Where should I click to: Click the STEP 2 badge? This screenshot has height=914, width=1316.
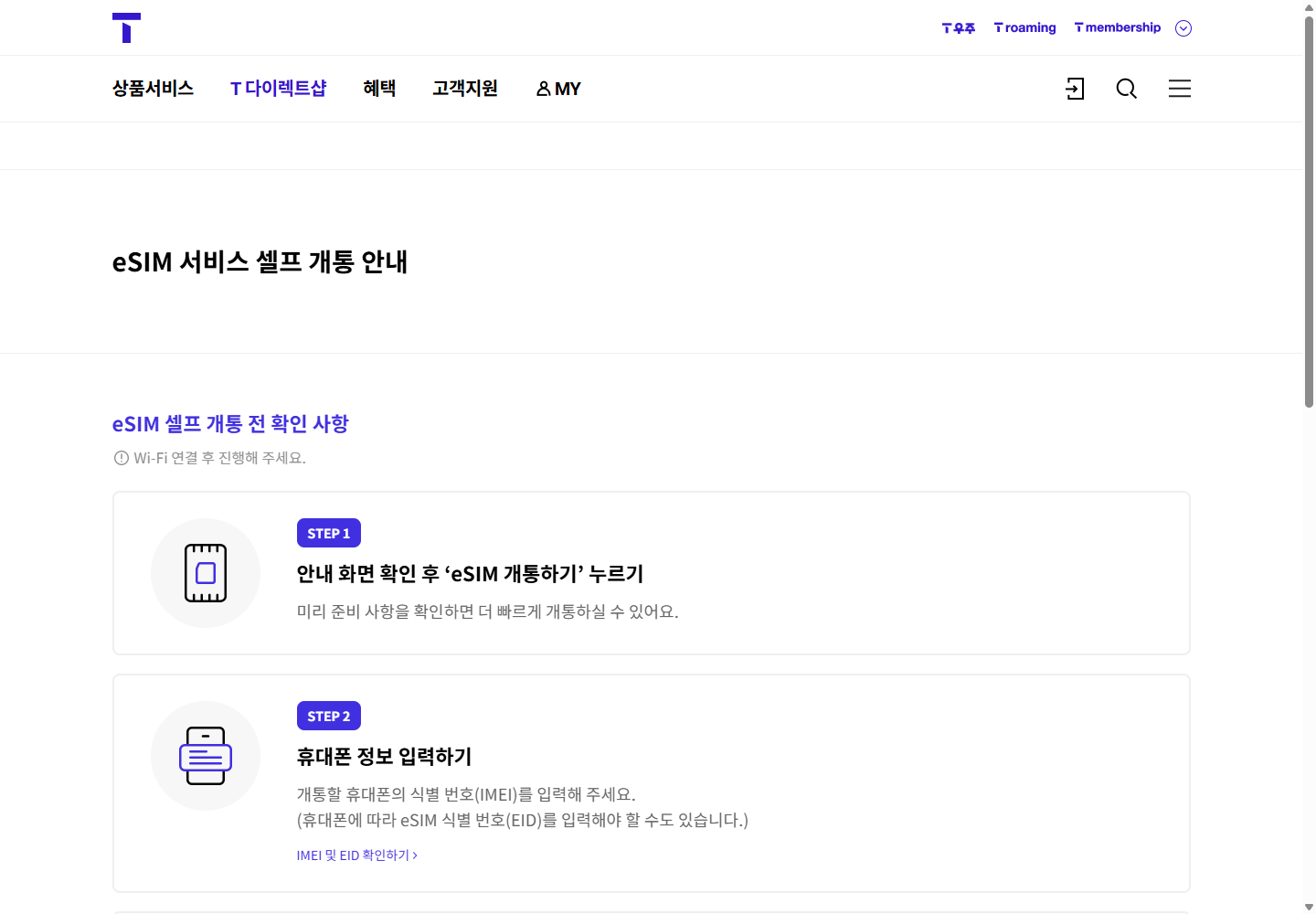click(329, 716)
